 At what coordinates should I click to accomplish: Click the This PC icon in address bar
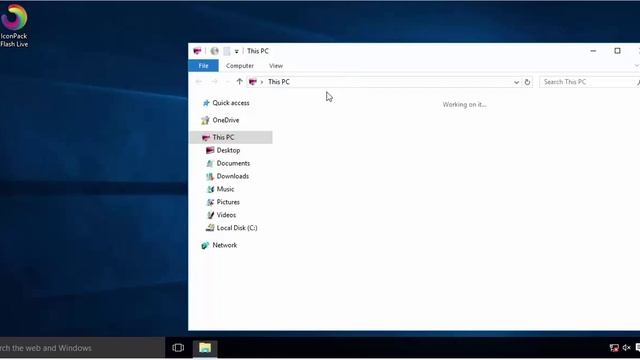[x=253, y=82]
